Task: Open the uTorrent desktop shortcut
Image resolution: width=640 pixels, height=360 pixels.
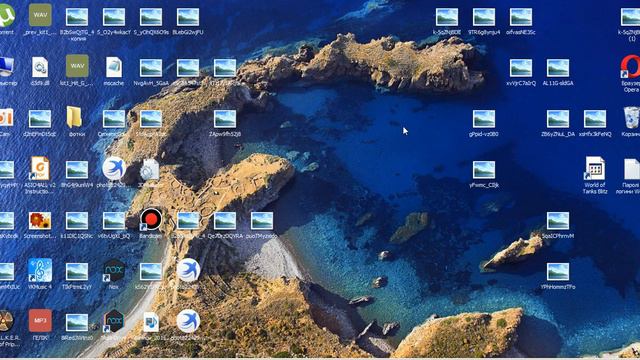Action: [6, 16]
